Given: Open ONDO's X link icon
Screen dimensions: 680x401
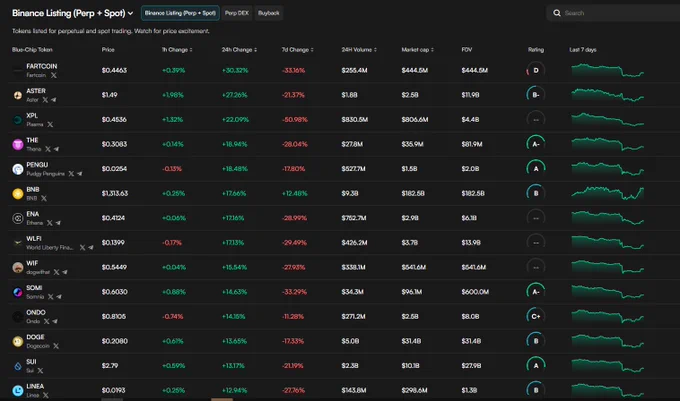Looking at the screenshot, I should click(x=46, y=321).
